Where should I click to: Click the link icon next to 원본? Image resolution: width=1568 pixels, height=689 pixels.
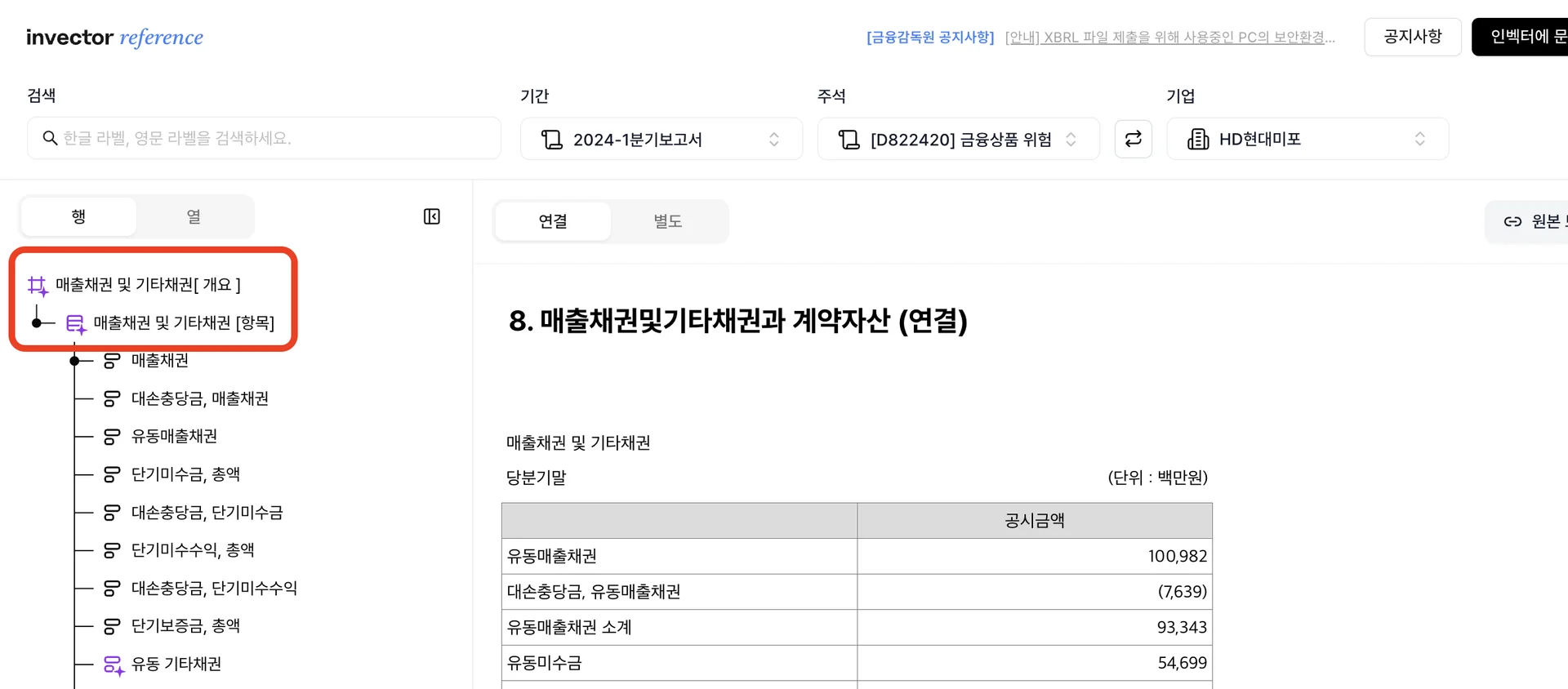(x=1512, y=221)
